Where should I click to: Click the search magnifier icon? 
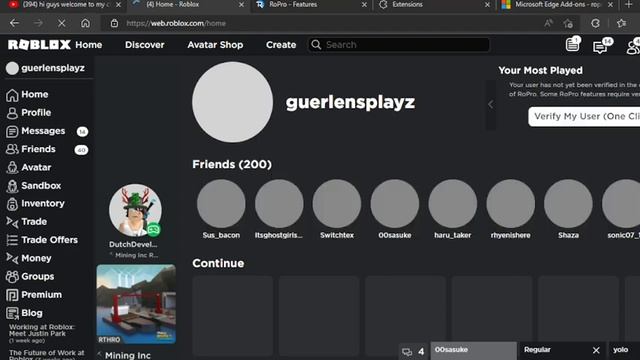(316, 44)
